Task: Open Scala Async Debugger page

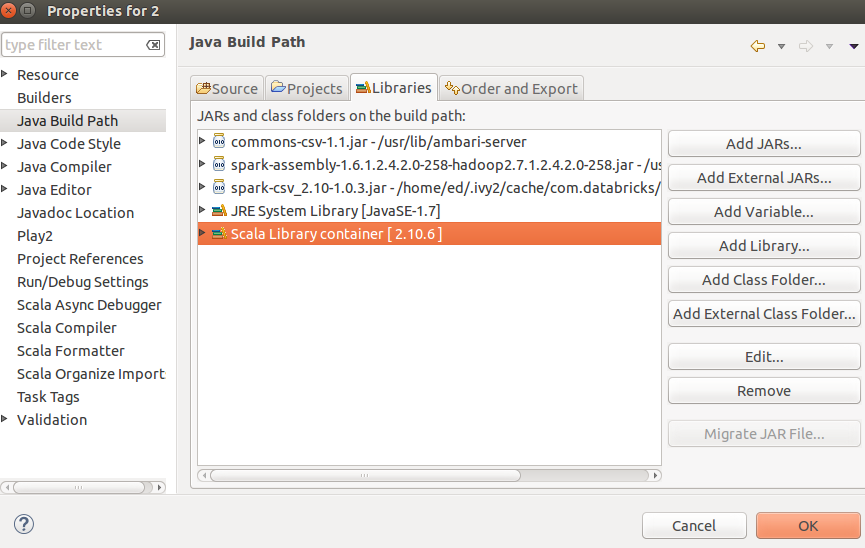Action: pos(89,305)
